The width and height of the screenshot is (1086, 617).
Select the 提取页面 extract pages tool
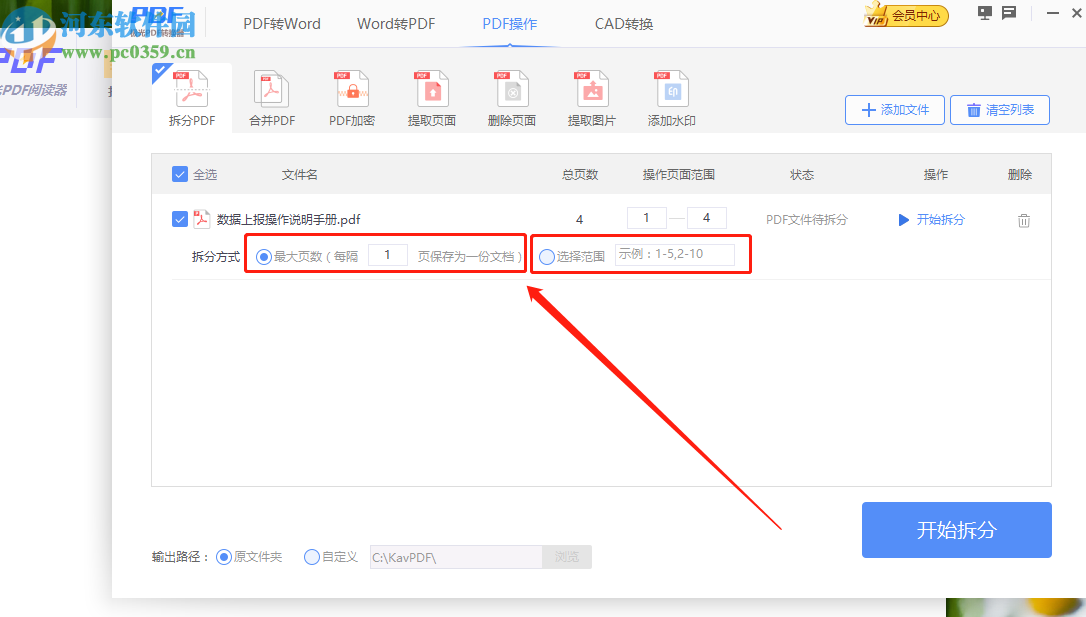(431, 95)
